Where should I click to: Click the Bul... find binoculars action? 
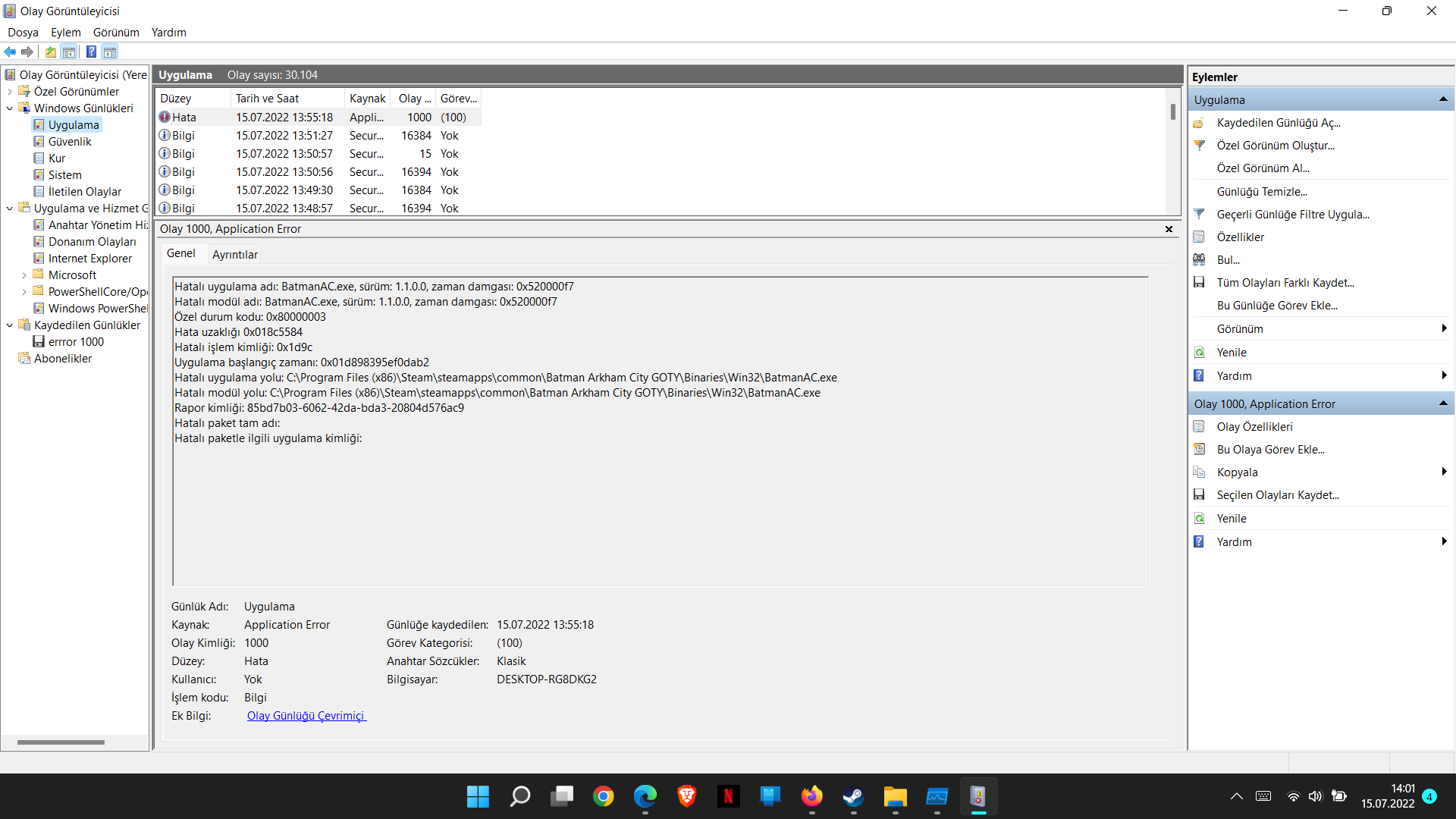(x=1228, y=260)
